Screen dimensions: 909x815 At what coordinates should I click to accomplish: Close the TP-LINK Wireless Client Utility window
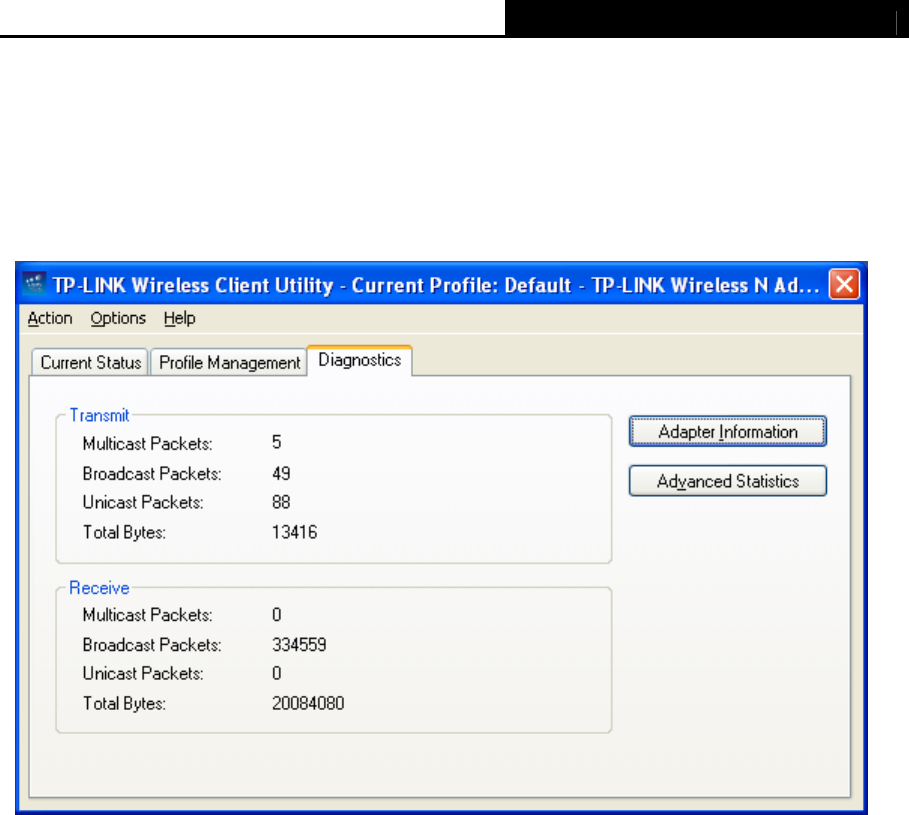pos(843,284)
